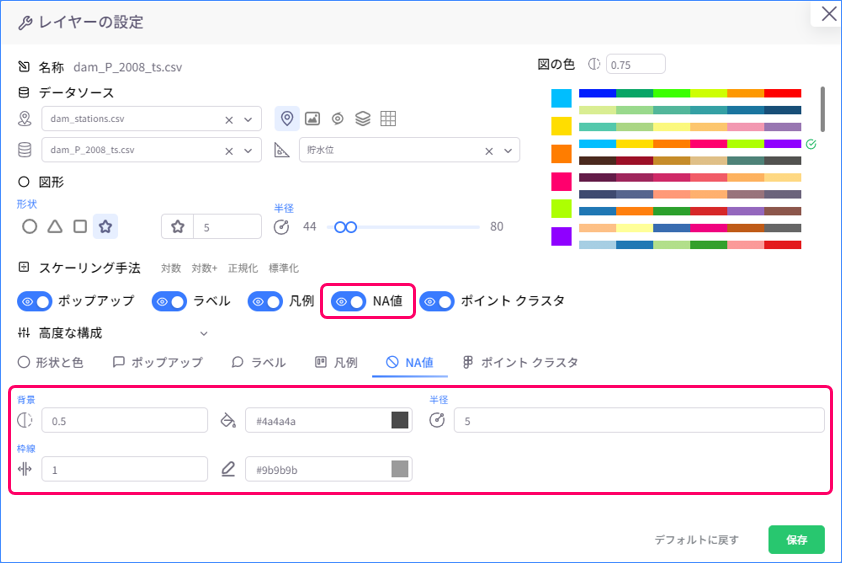Viewport: 842px width, 563px height.
Task: Select 対数+ scaling method
Action: (204, 268)
